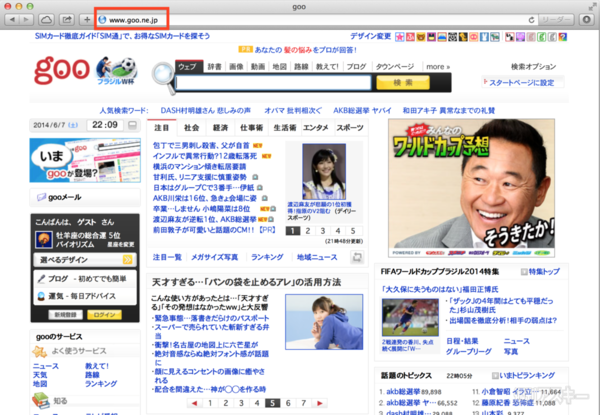
Task: Click the yellow 検索 search button
Action: 403,83
